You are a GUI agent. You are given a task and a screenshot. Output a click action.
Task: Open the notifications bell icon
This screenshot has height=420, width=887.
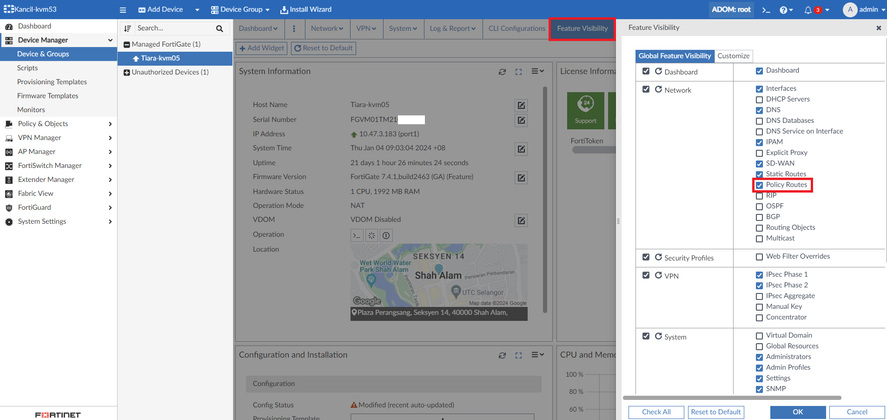coord(808,10)
